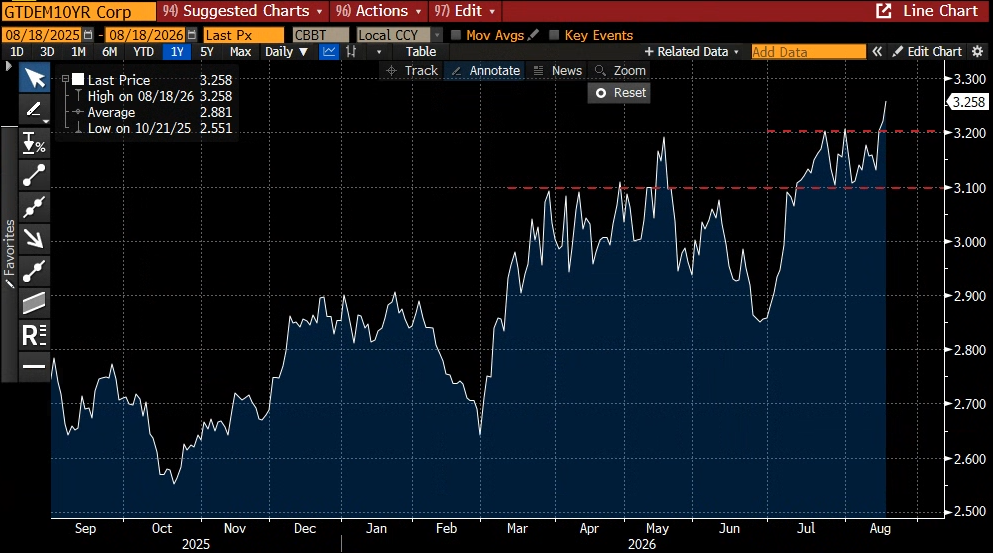Switch to Table view

(x=421, y=52)
